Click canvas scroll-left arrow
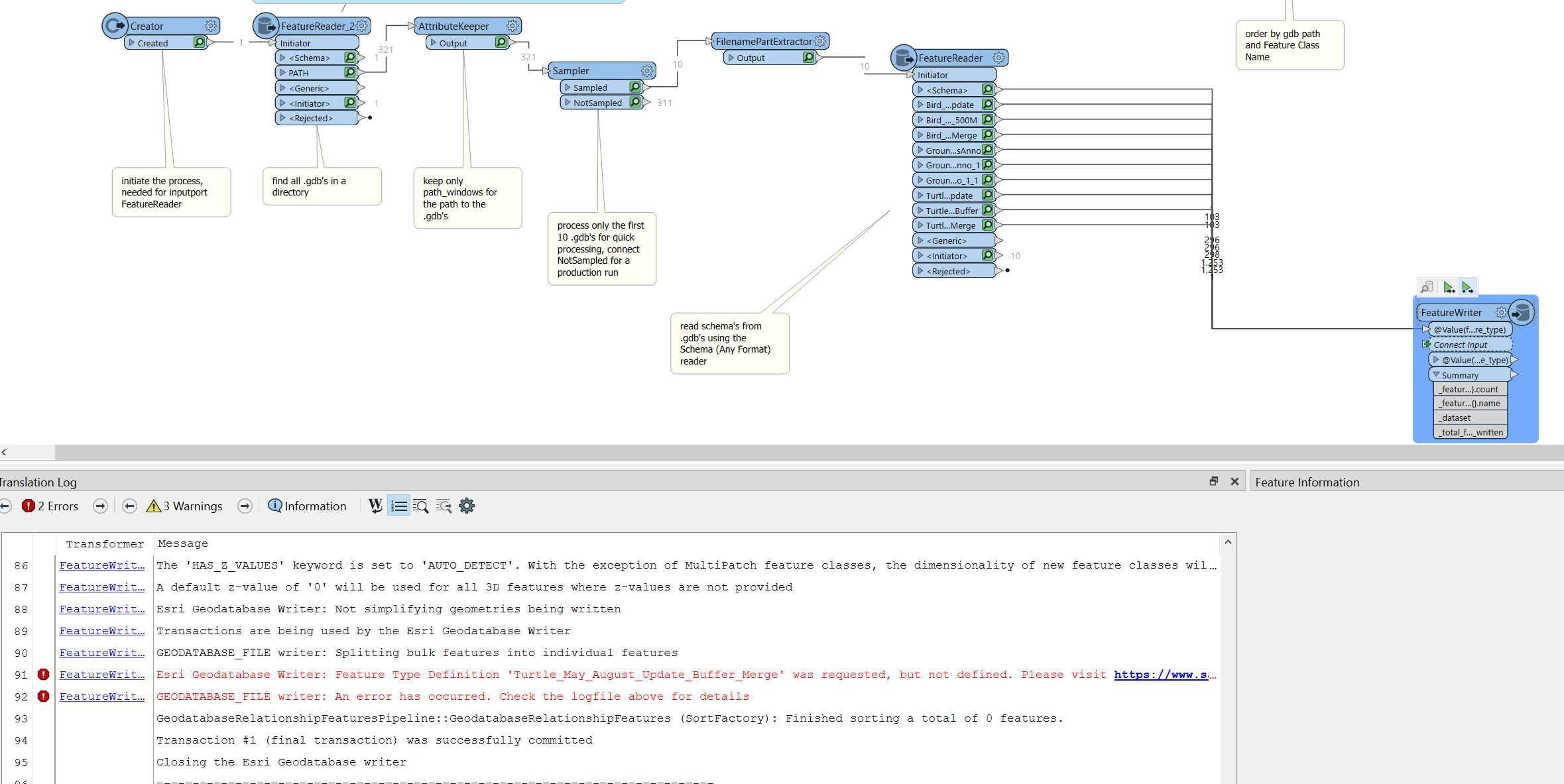 click(x=4, y=452)
